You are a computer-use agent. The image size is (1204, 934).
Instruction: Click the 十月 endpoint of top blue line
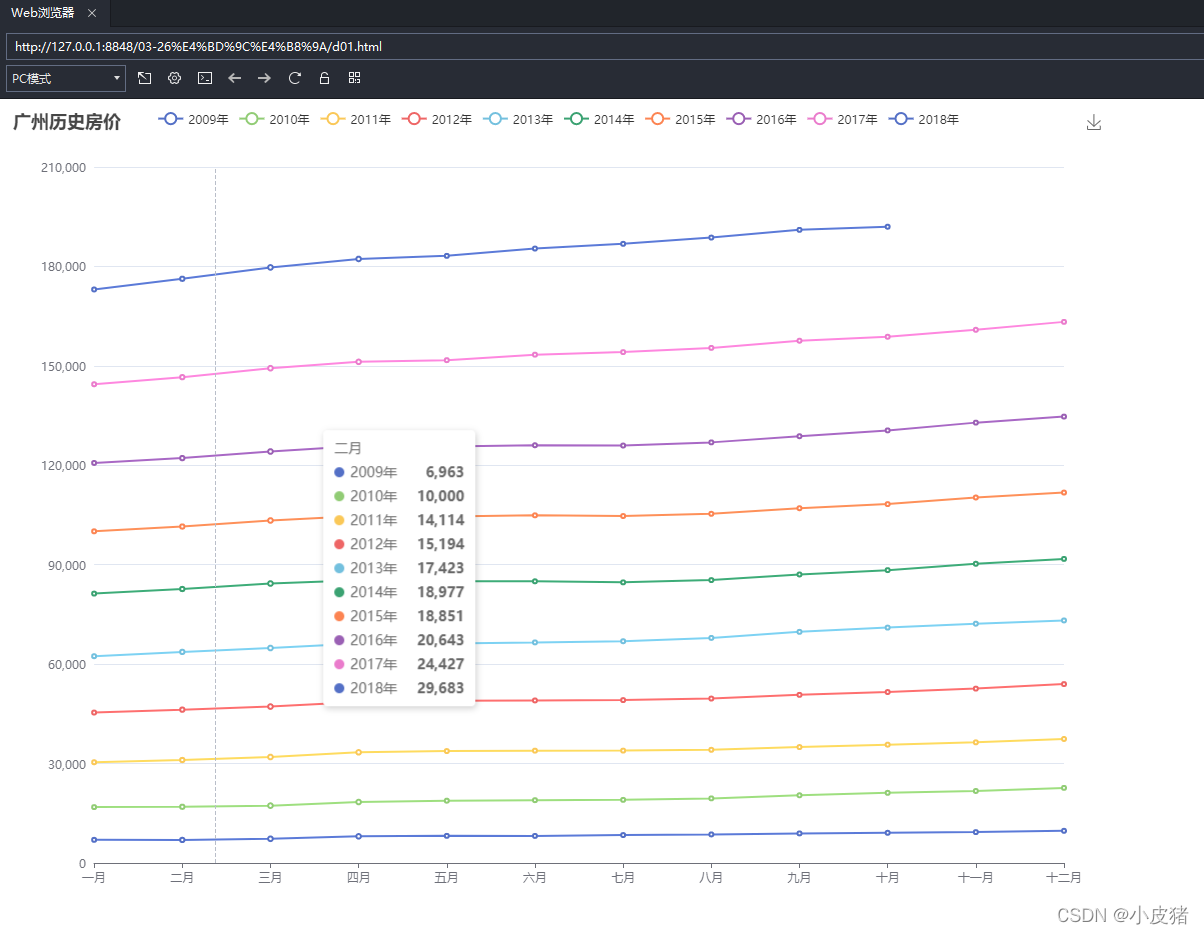click(887, 227)
